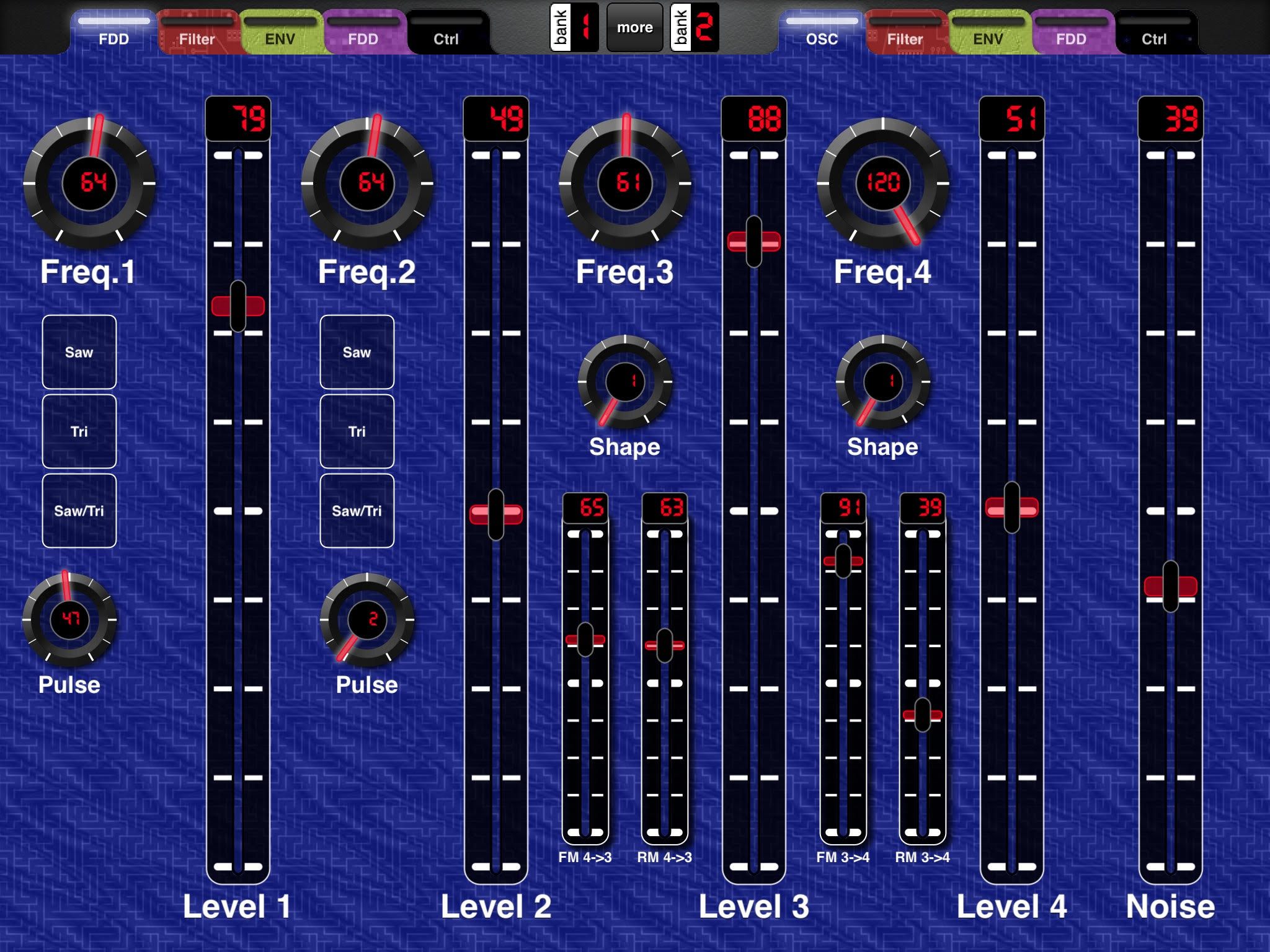
Task: Open the red Filter tab in the left tab group
Action: pos(197,32)
